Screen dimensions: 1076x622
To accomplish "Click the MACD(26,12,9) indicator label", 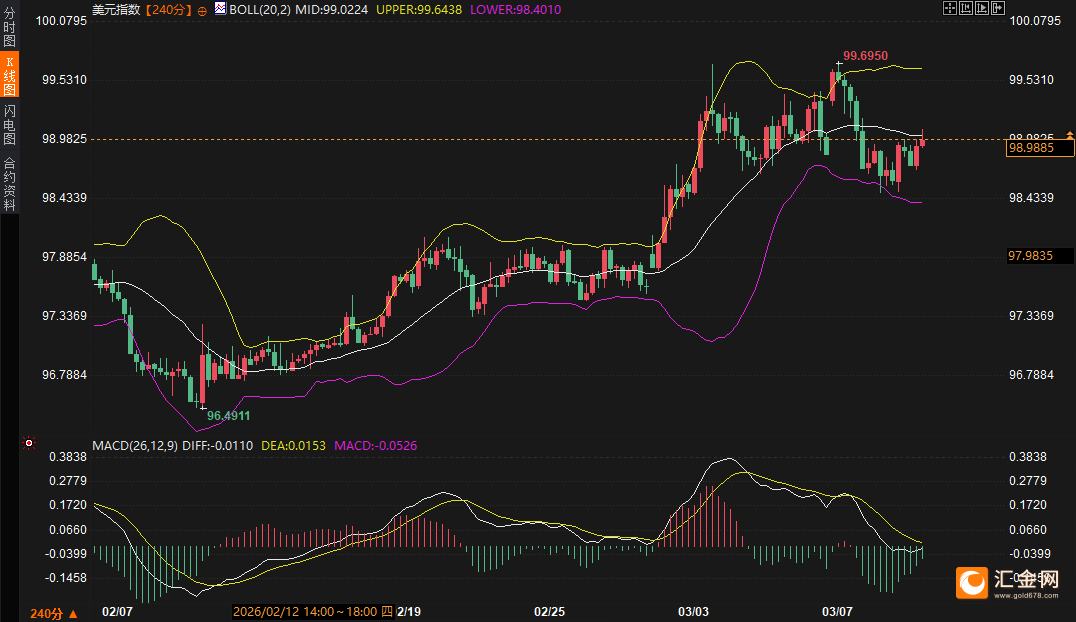I will [x=135, y=444].
